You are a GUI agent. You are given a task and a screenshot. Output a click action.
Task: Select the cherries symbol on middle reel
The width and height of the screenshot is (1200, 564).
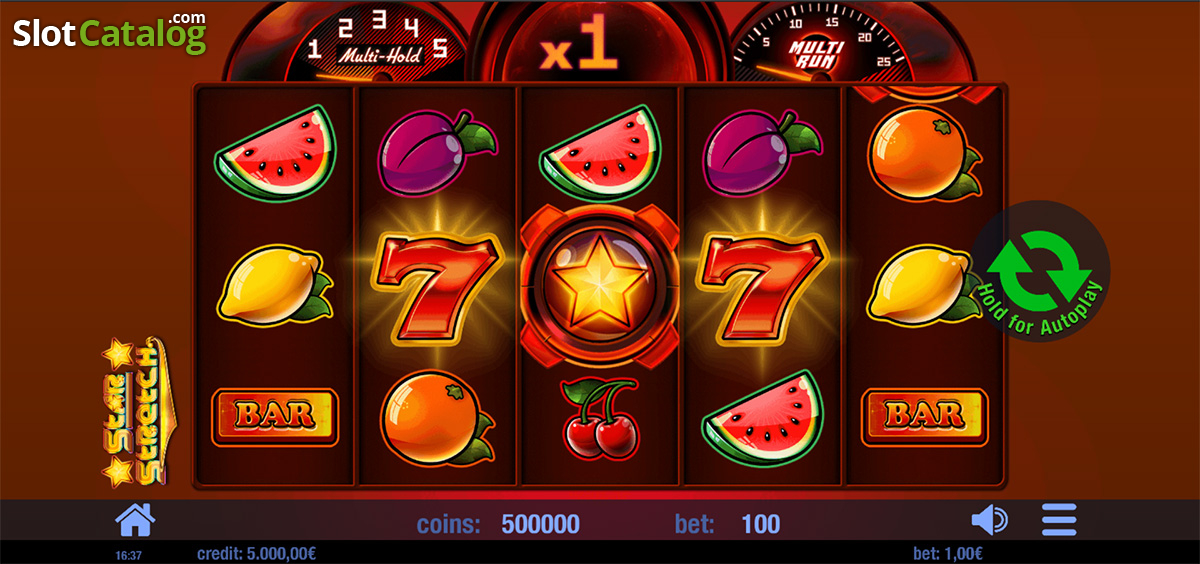click(x=600, y=417)
